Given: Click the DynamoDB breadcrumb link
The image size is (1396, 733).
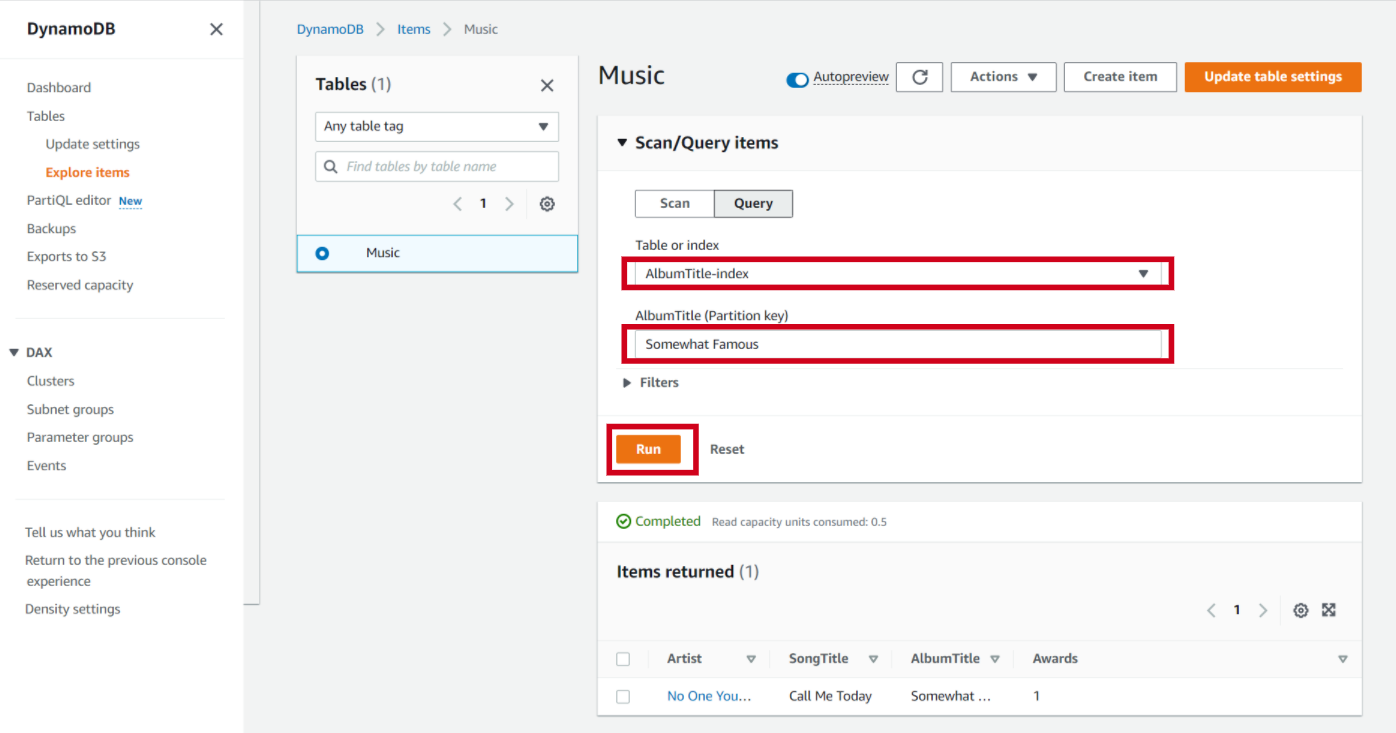Looking at the screenshot, I should tap(330, 29).
